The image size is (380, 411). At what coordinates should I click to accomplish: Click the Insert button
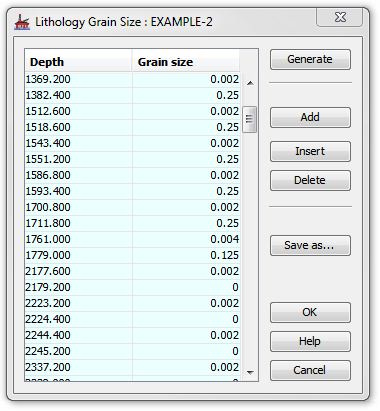[x=310, y=151]
